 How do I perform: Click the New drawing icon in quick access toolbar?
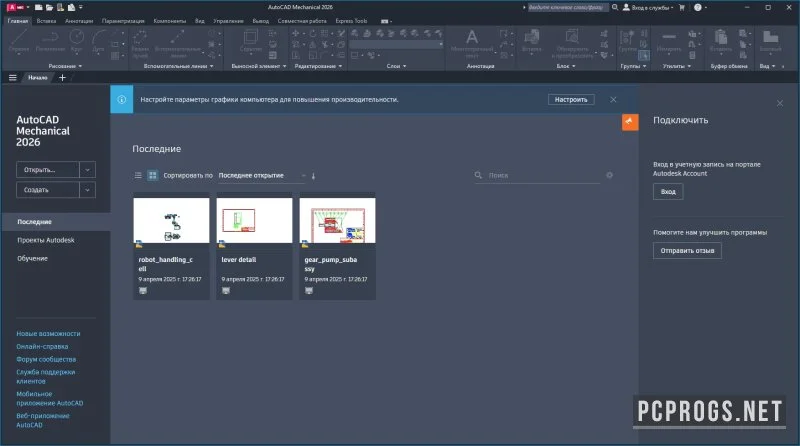click(39, 7)
